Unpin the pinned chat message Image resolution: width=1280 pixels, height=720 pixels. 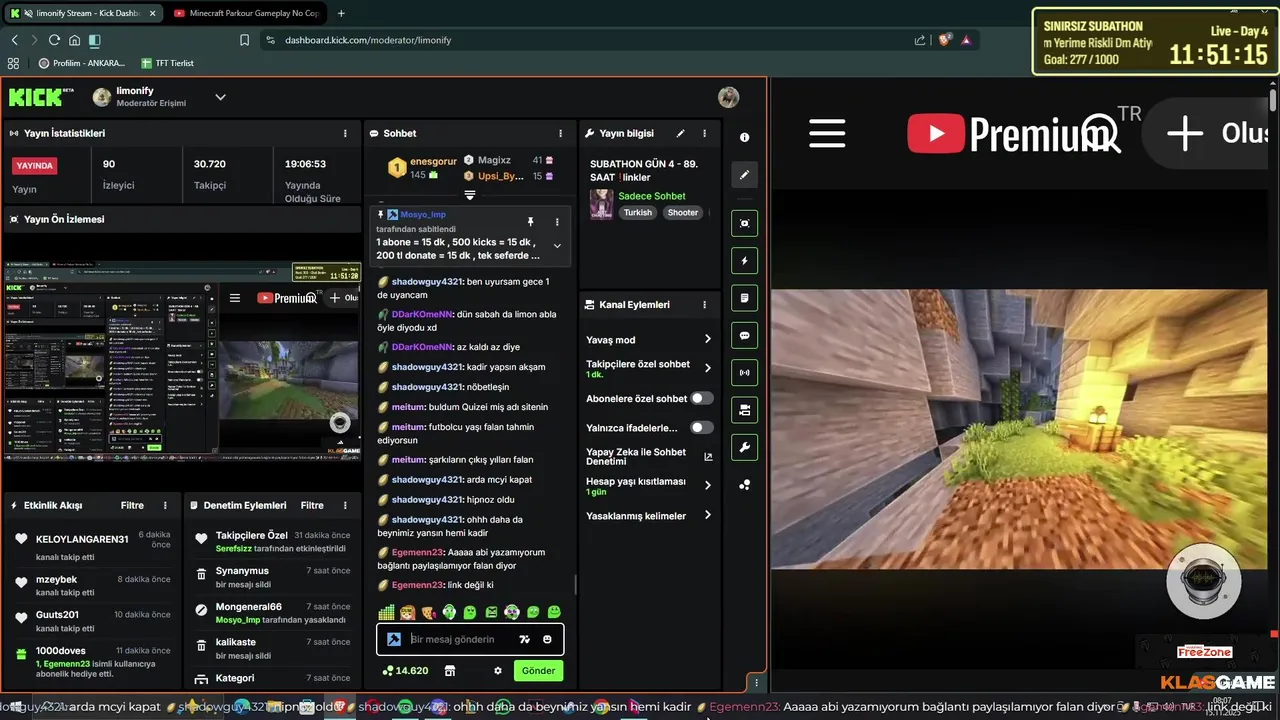(530, 221)
